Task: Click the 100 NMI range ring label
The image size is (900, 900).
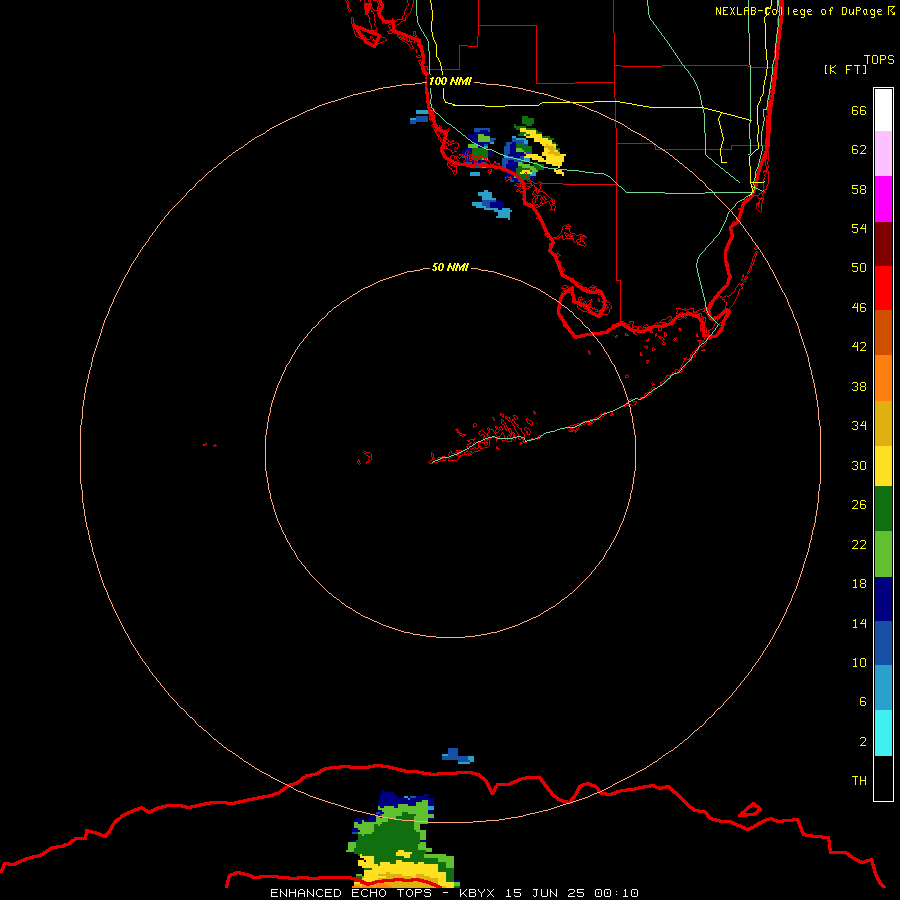Action: (450, 81)
